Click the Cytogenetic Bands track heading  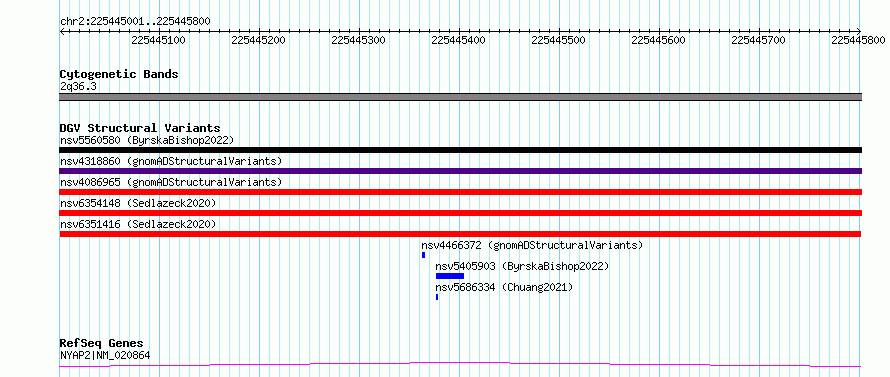click(119, 74)
